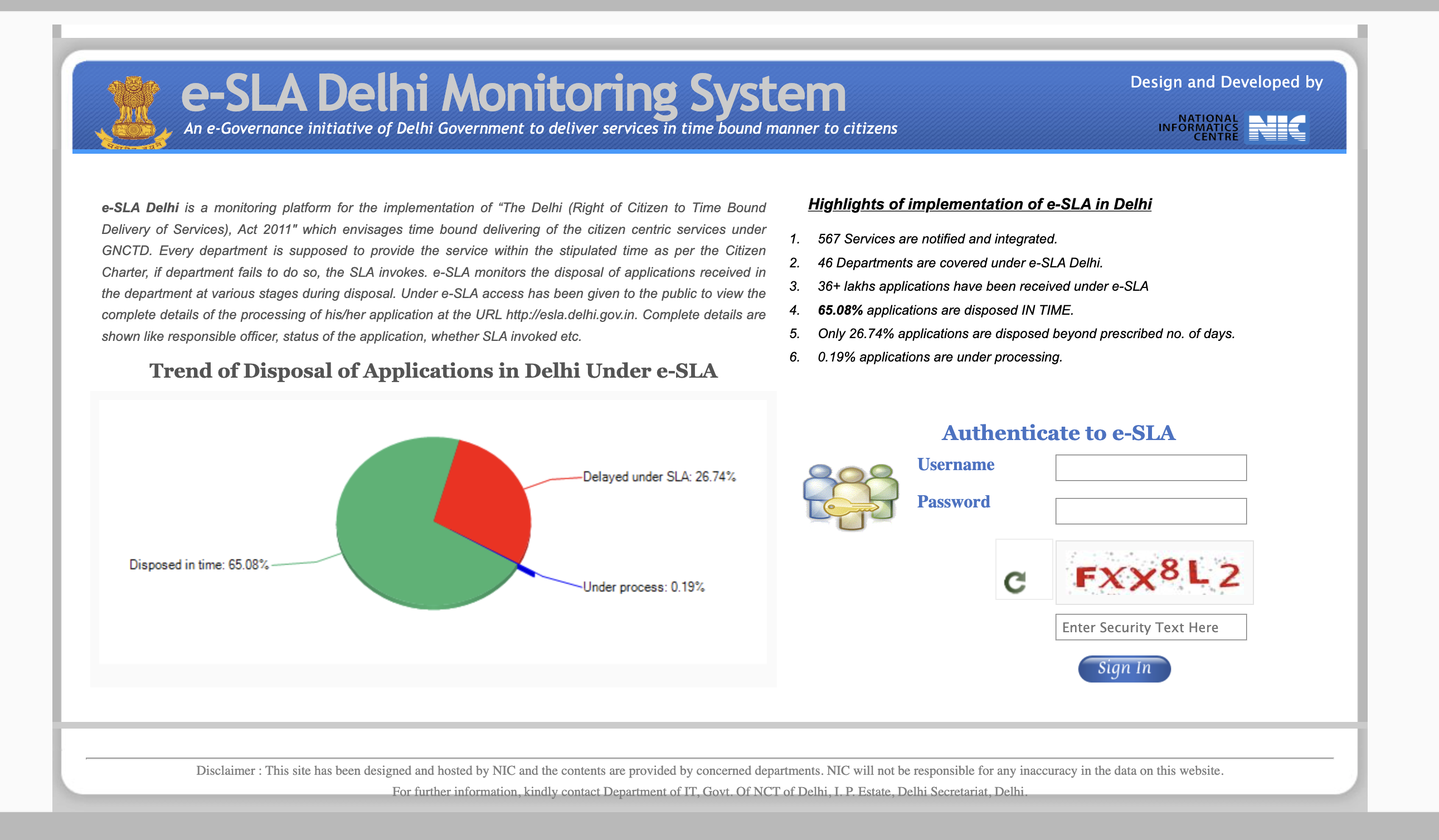Click the Trend of Disposal chart title

click(x=433, y=371)
